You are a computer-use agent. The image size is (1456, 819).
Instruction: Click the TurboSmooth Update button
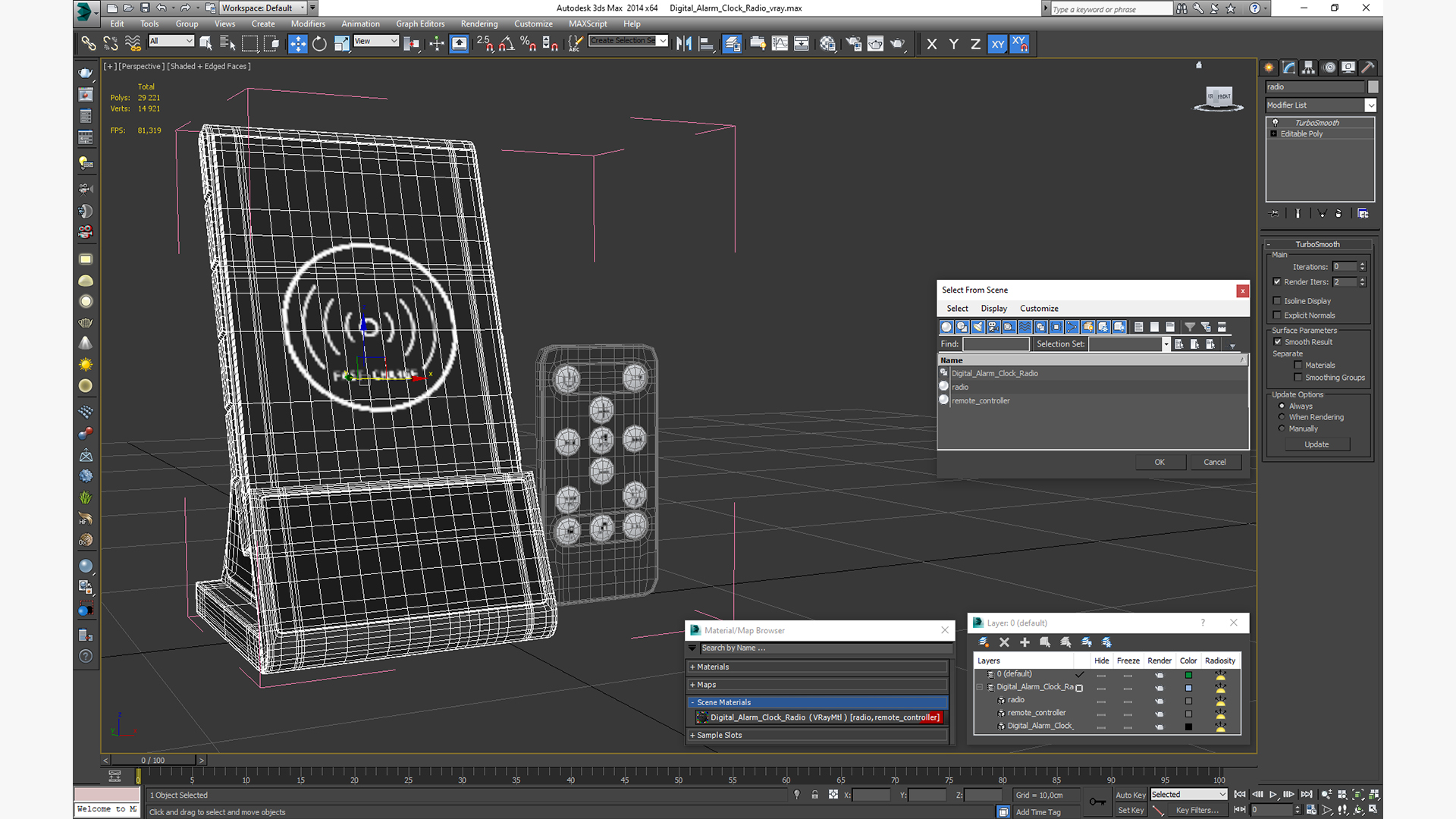tap(1316, 444)
